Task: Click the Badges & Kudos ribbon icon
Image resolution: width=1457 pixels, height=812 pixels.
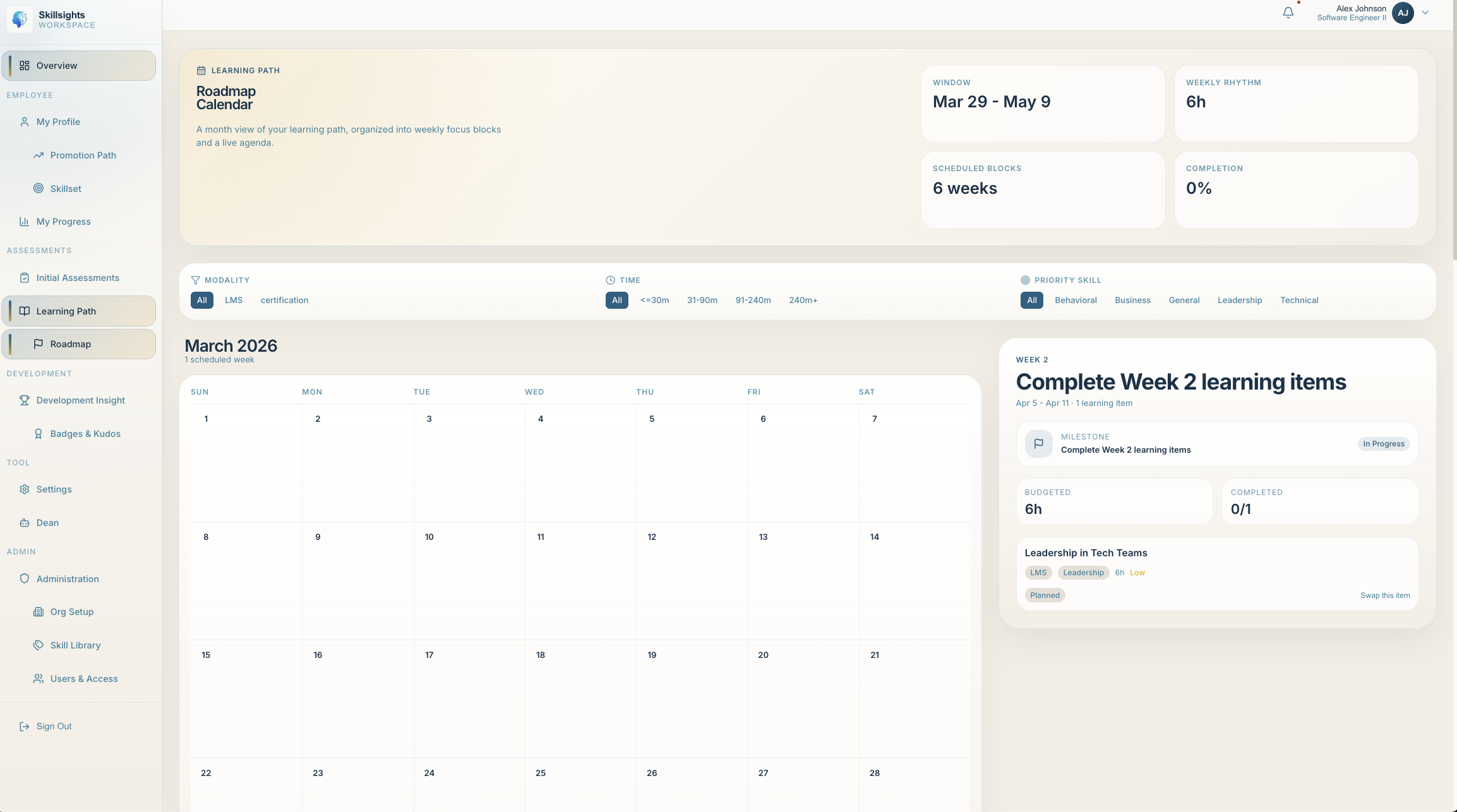Action: tap(39, 434)
